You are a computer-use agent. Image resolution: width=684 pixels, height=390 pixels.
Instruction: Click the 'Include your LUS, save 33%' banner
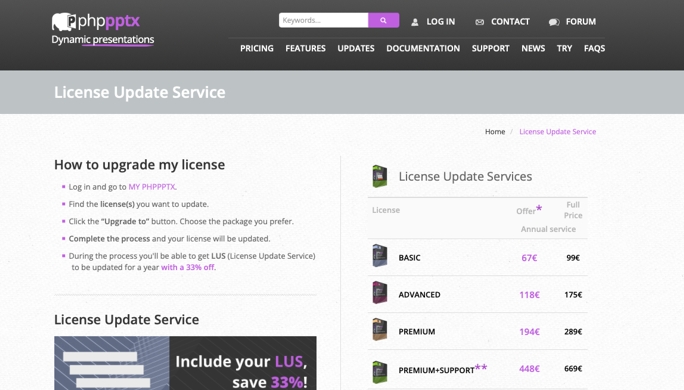tap(185, 363)
